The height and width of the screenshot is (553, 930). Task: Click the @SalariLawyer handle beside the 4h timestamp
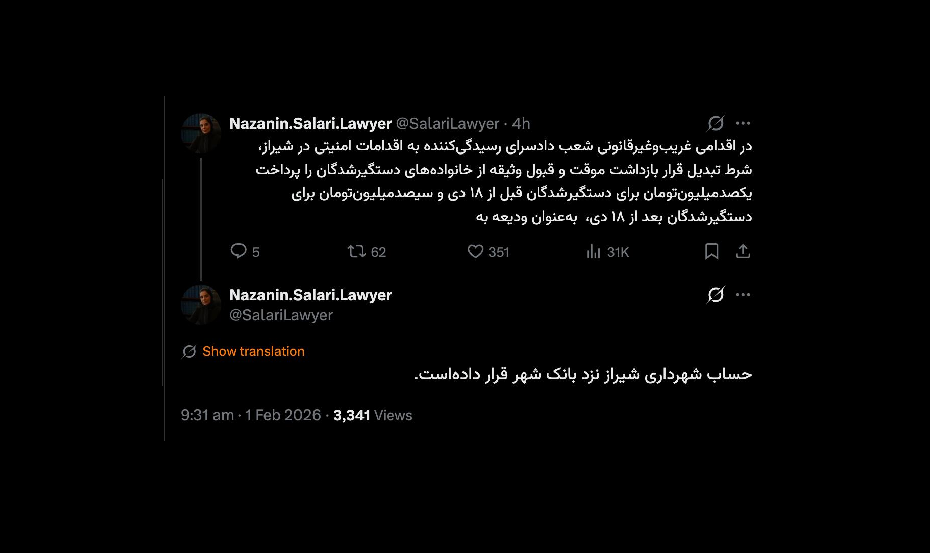point(448,124)
